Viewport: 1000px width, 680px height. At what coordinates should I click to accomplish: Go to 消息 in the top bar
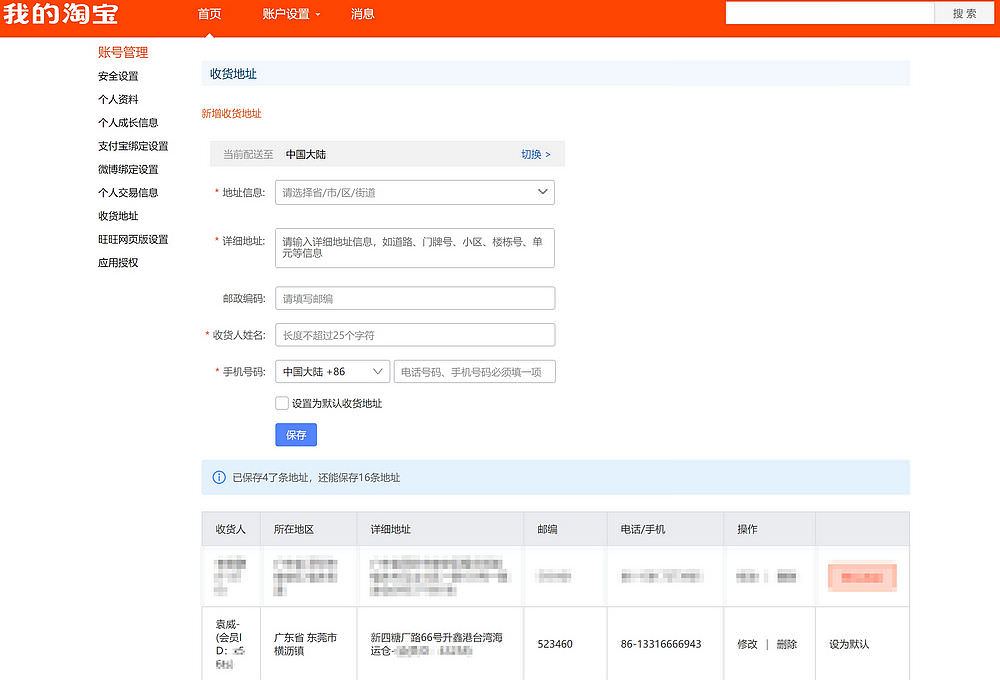pos(362,14)
